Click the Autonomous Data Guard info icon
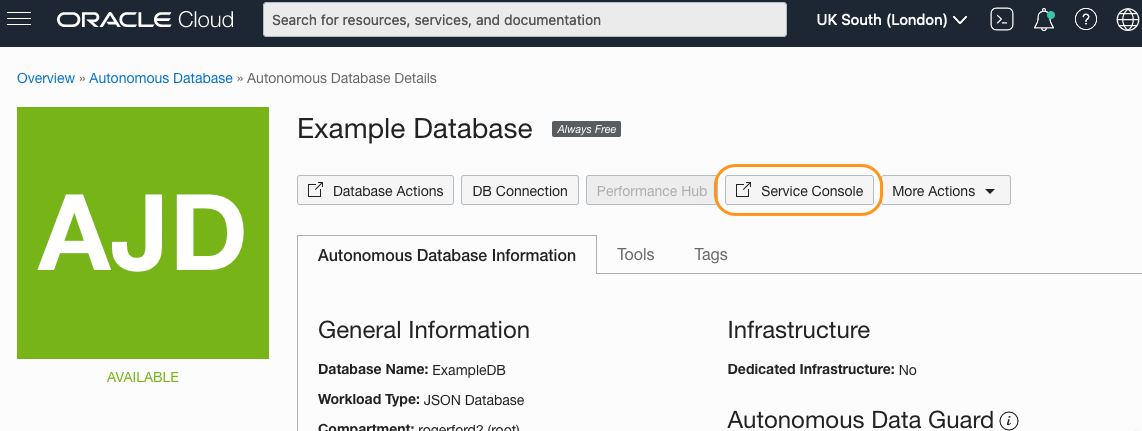This screenshot has width=1142, height=431. pos(1009,420)
